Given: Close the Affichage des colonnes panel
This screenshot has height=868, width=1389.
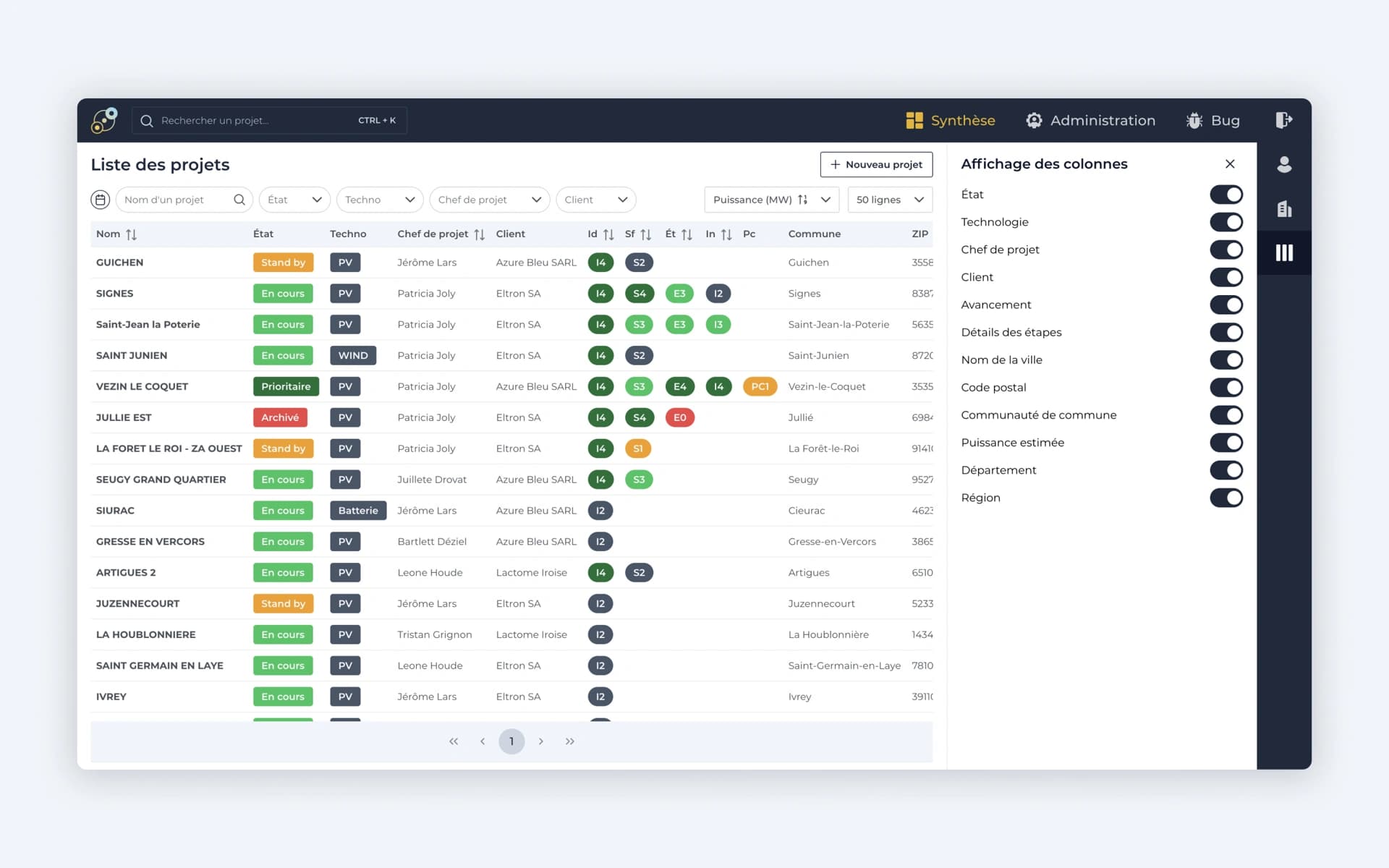Looking at the screenshot, I should coord(1230,164).
